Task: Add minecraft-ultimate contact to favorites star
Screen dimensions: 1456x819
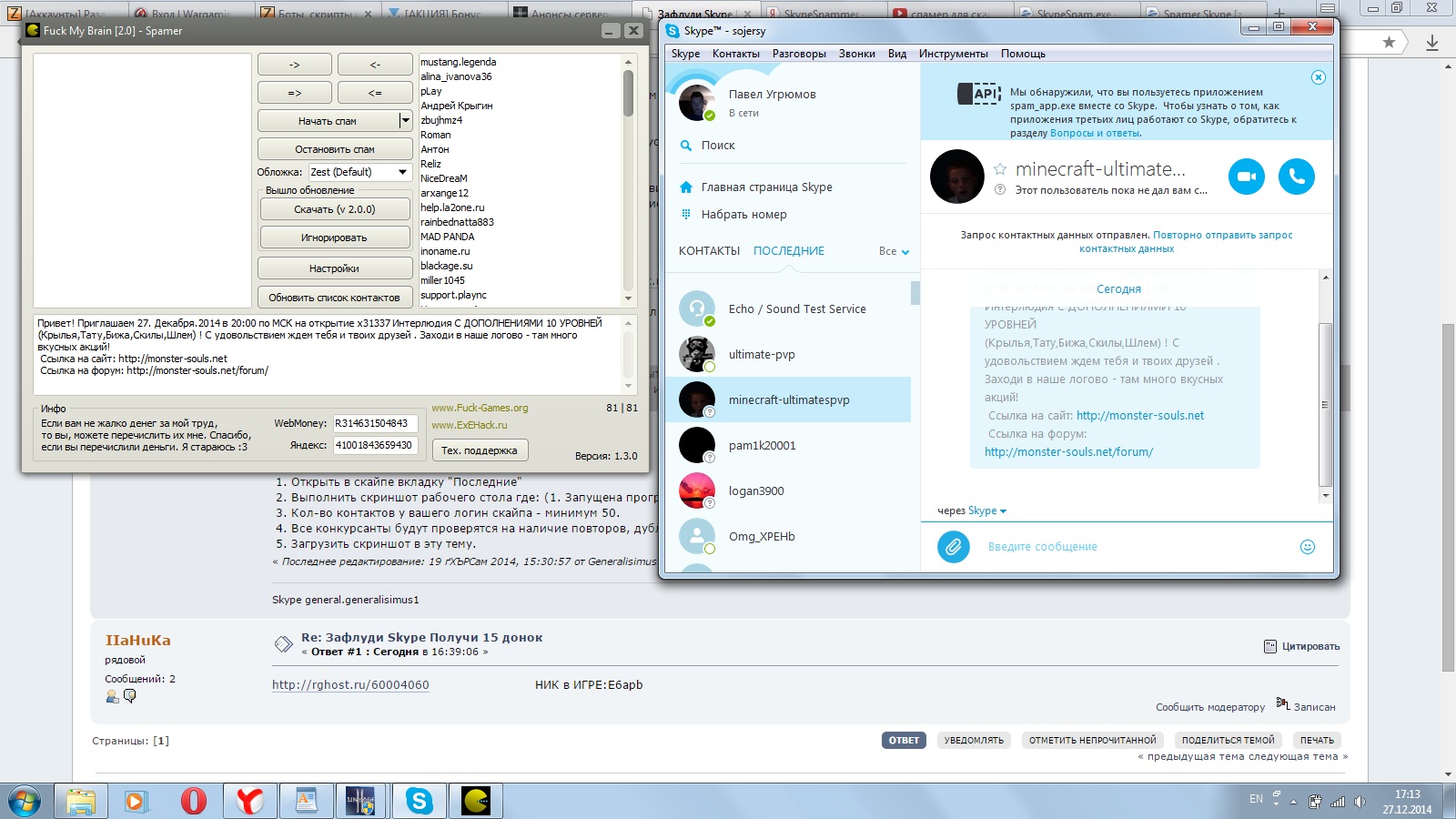Action: click(x=1000, y=169)
